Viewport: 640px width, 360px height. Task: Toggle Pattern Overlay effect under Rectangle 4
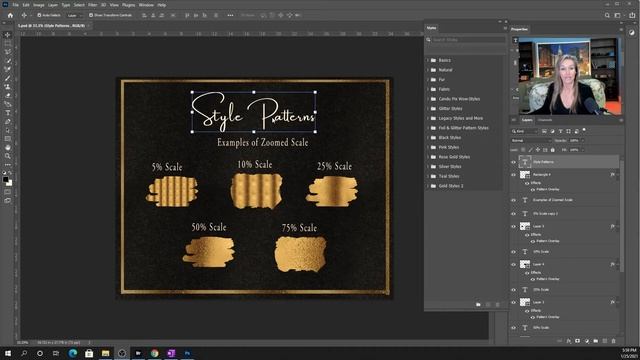[533, 189]
